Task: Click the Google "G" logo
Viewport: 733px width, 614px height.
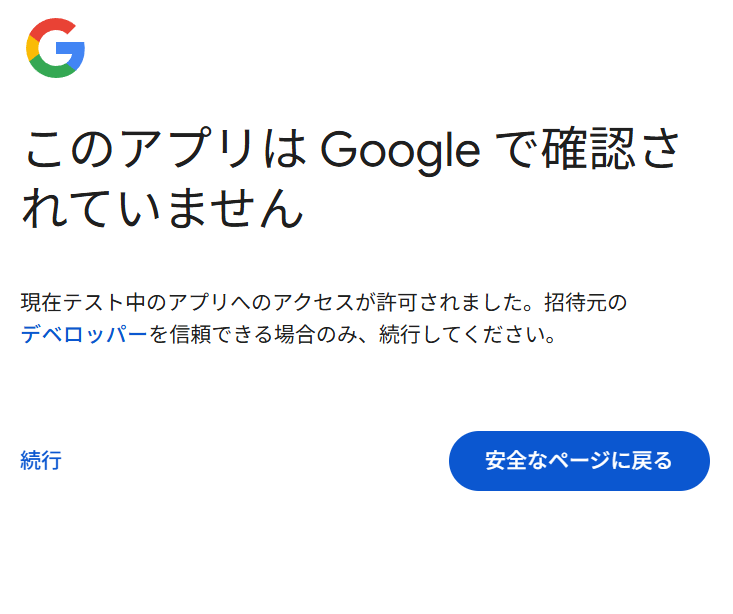Action: pyautogui.click(x=55, y=48)
